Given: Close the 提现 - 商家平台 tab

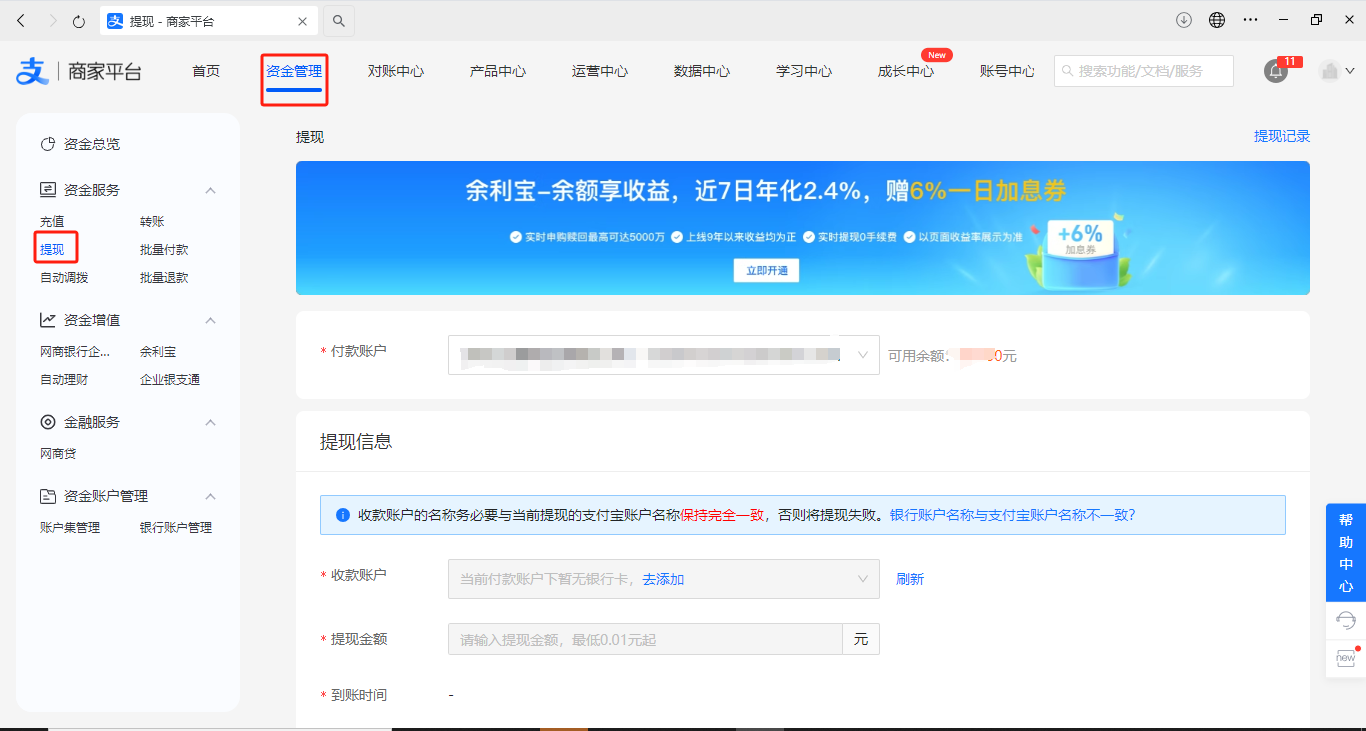Looking at the screenshot, I should pyautogui.click(x=303, y=21).
